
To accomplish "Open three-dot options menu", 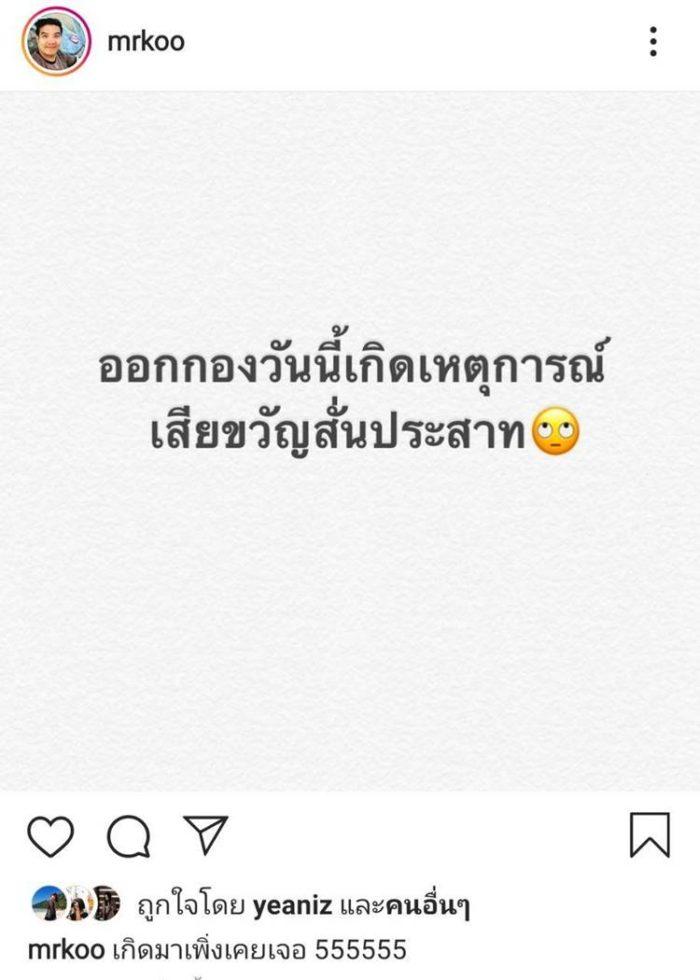I will pos(653,41).
